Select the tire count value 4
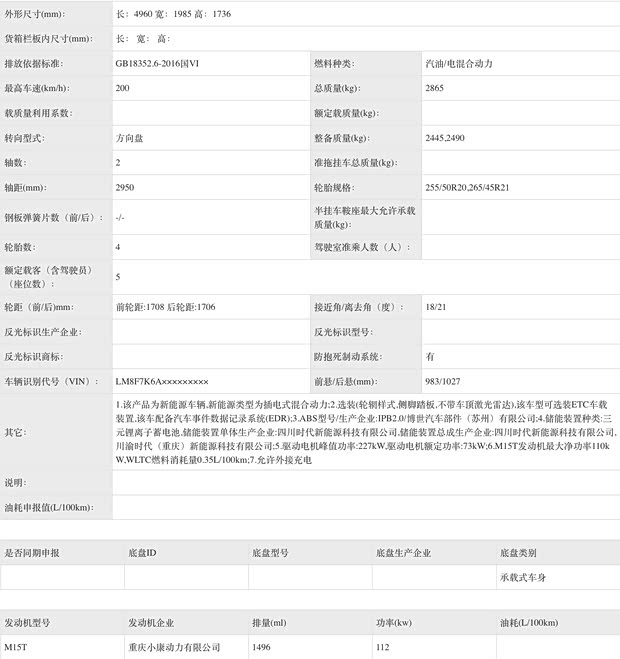Viewport: 620px width, 659px height. [118, 247]
